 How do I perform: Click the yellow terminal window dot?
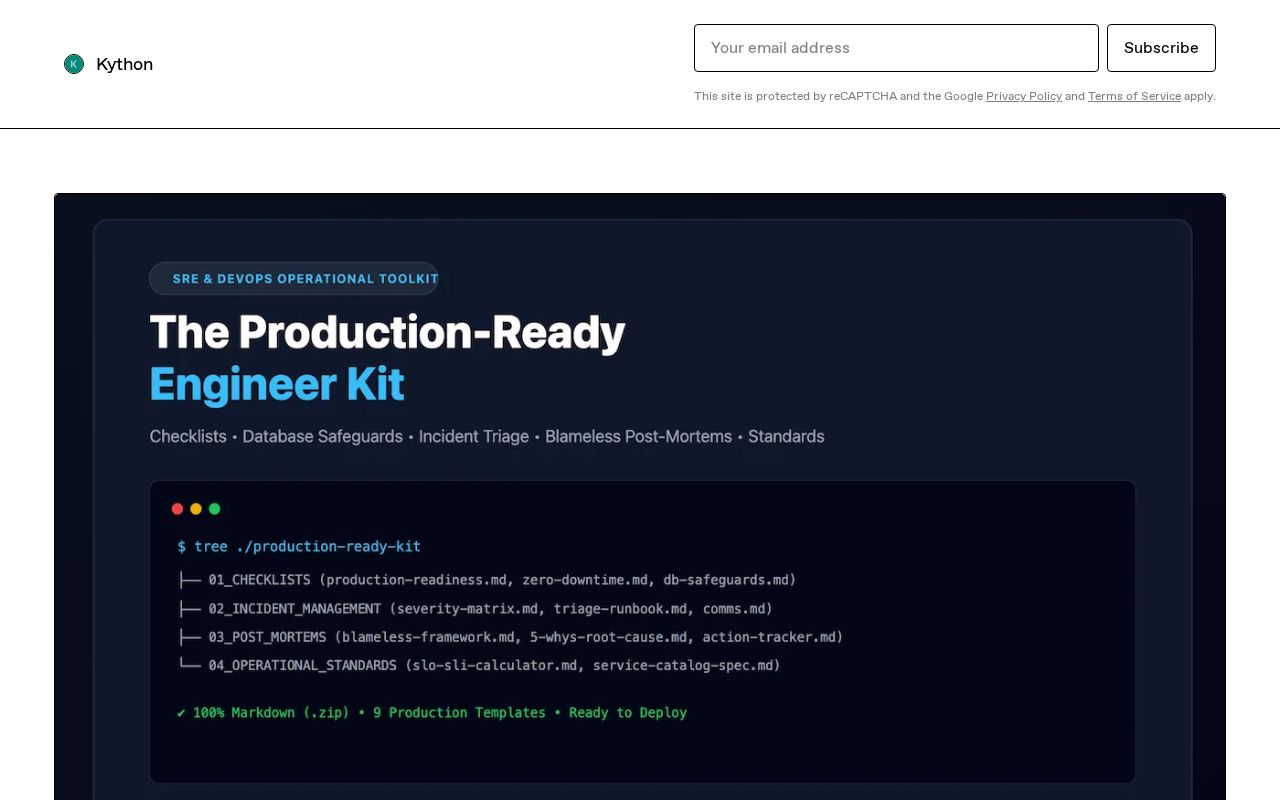coord(196,509)
